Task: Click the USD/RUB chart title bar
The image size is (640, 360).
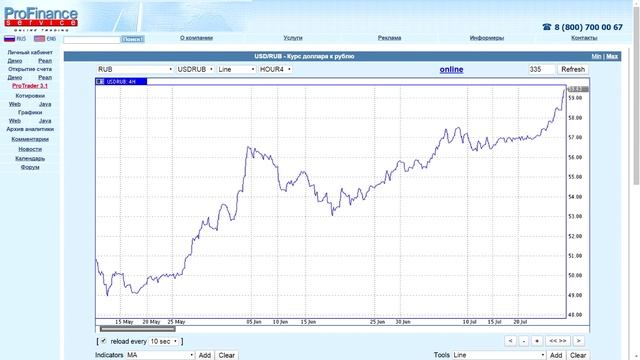Action: pyautogui.click(x=342, y=56)
